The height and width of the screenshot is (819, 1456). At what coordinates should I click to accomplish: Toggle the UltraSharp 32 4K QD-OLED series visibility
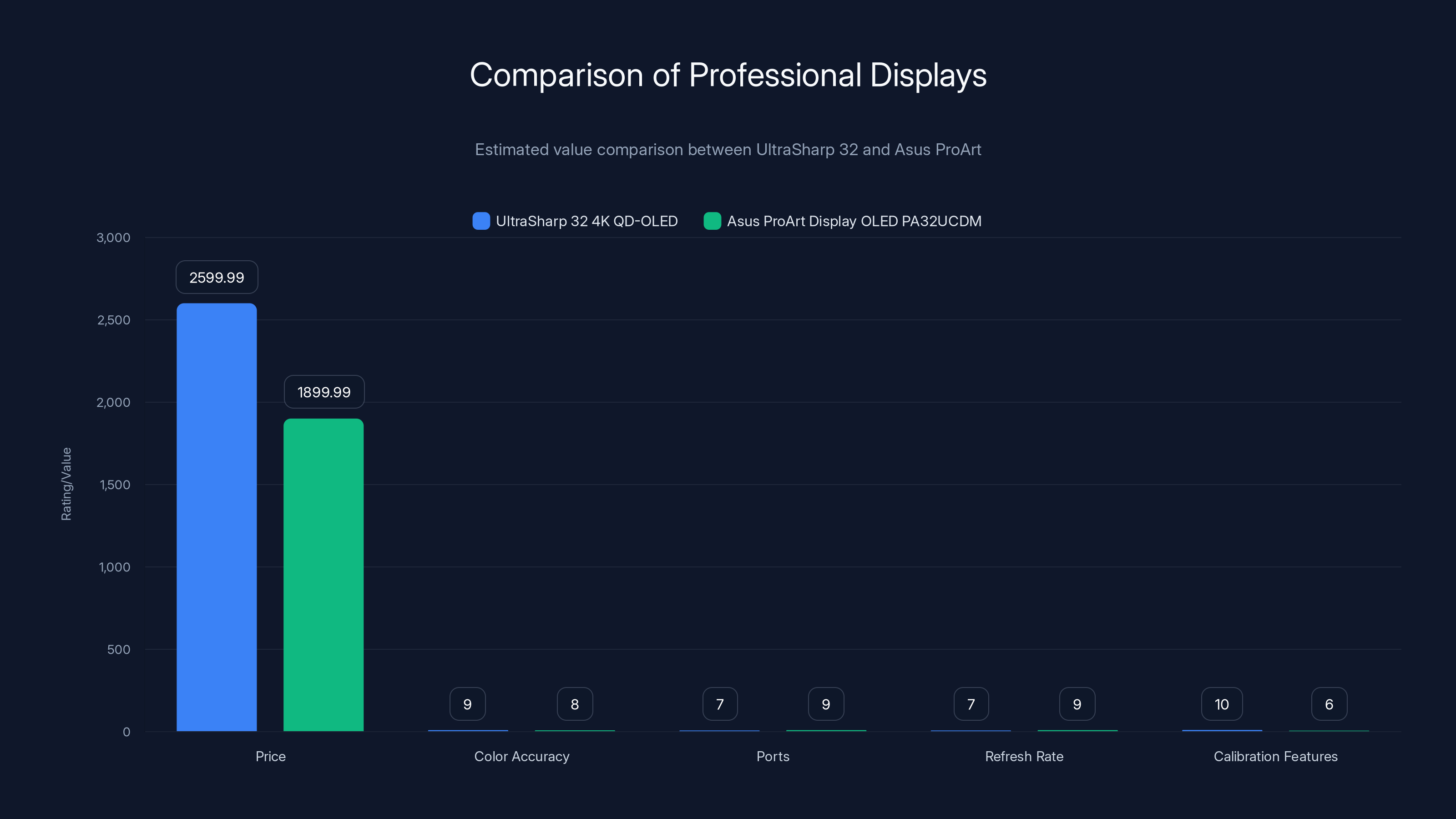pyautogui.click(x=586, y=221)
